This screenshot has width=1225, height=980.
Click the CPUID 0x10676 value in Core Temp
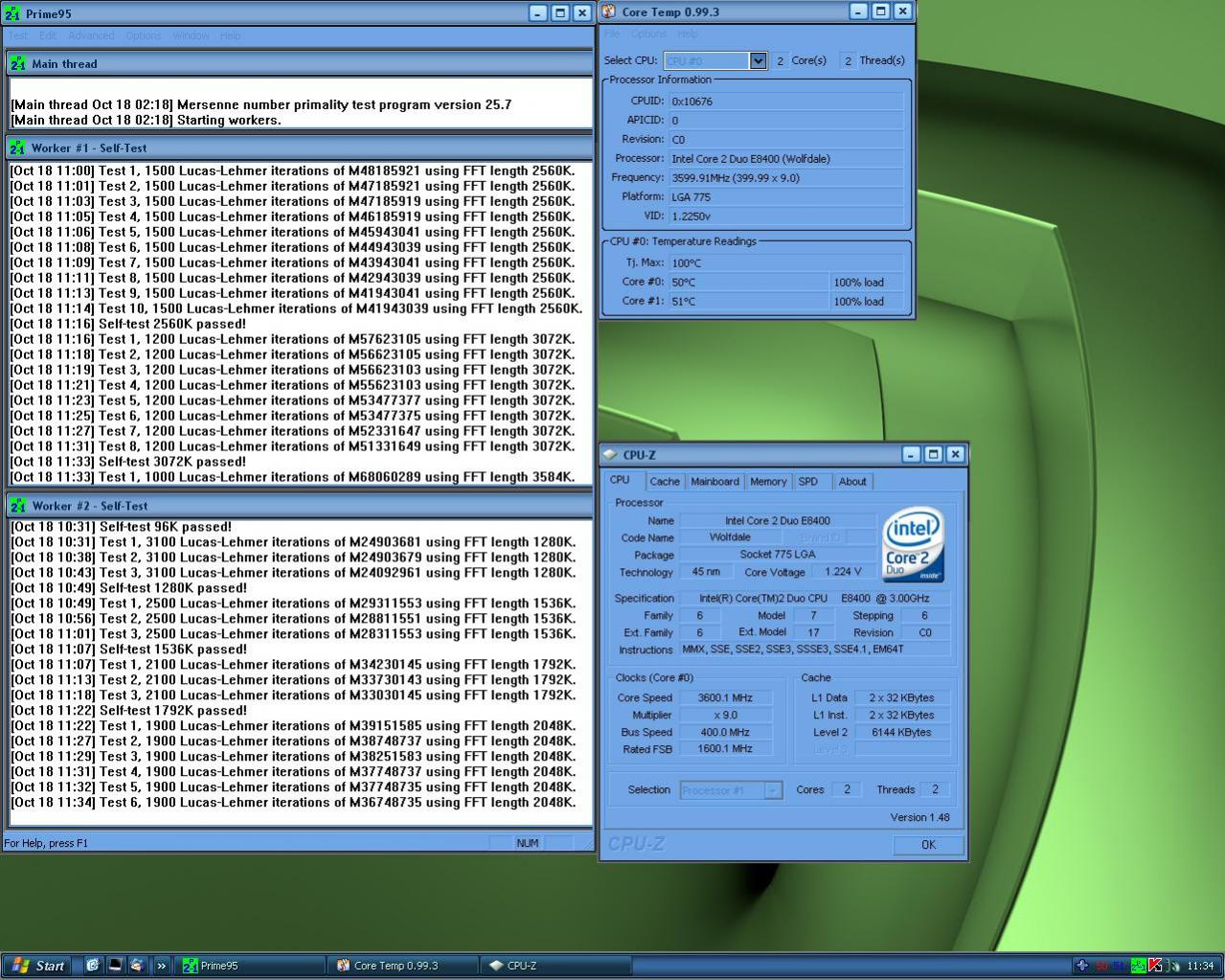pyautogui.click(x=785, y=102)
